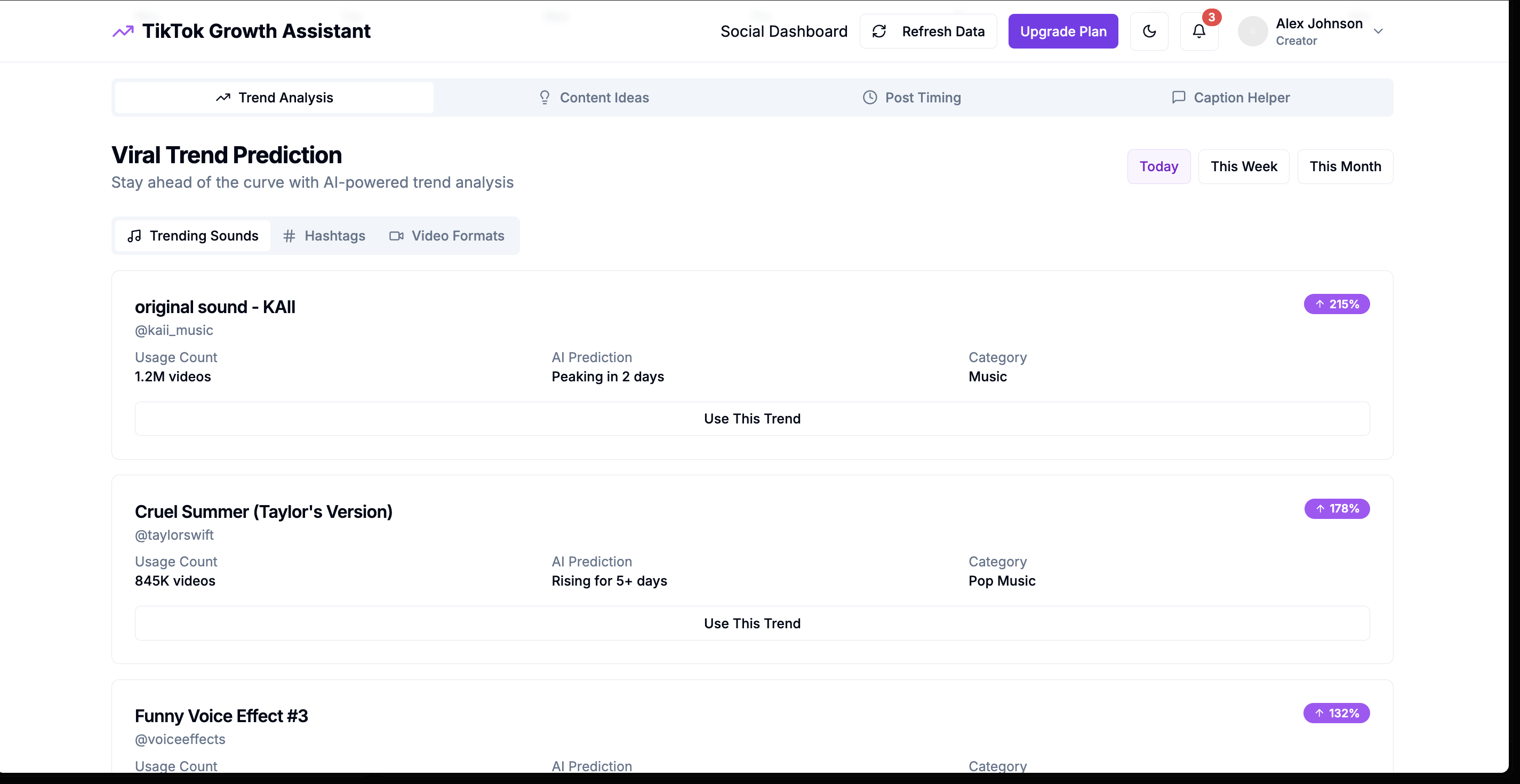Viewport: 1520px width, 784px height.
Task: Filter trends by Today
Action: pos(1159,166)
